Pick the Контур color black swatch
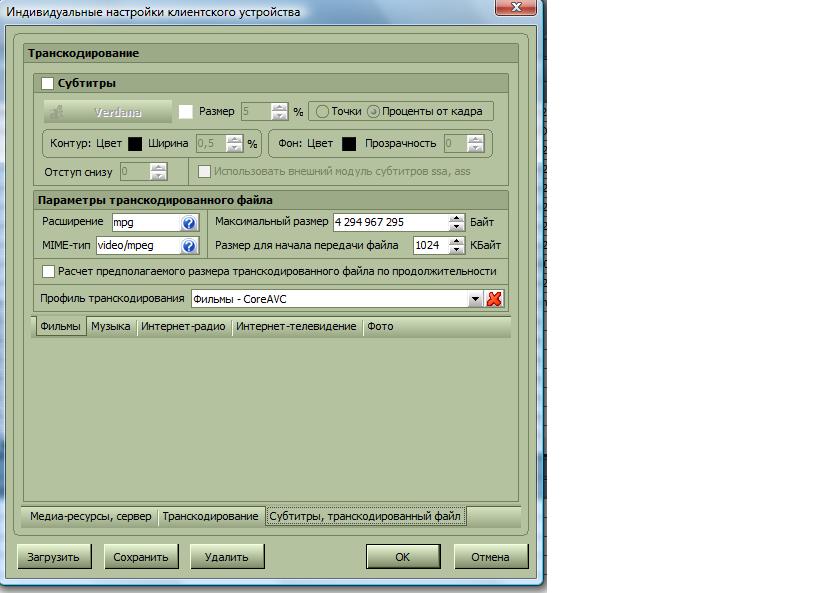 [135, 144]
